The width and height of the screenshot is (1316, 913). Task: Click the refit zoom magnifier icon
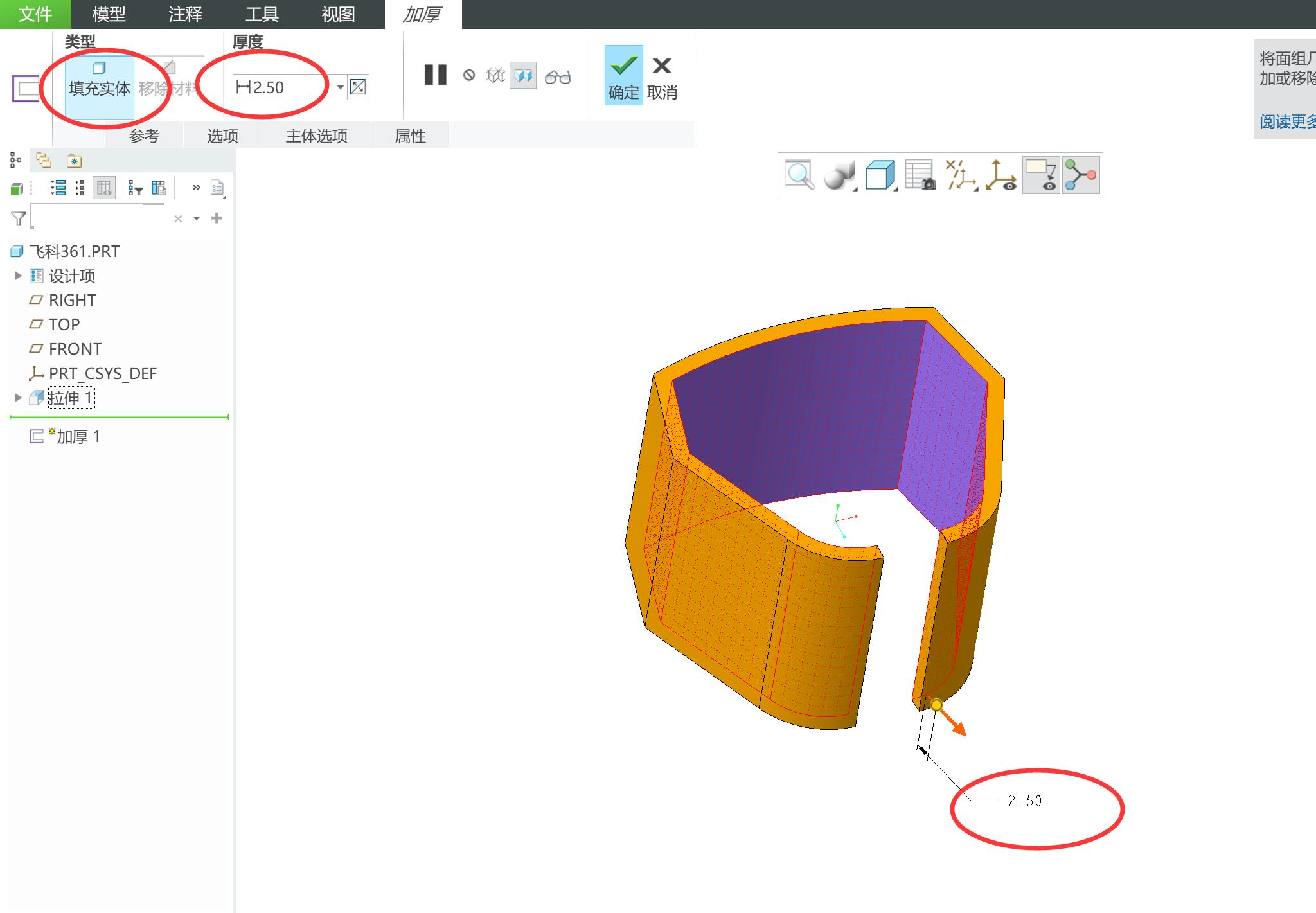tap(799, 175)
